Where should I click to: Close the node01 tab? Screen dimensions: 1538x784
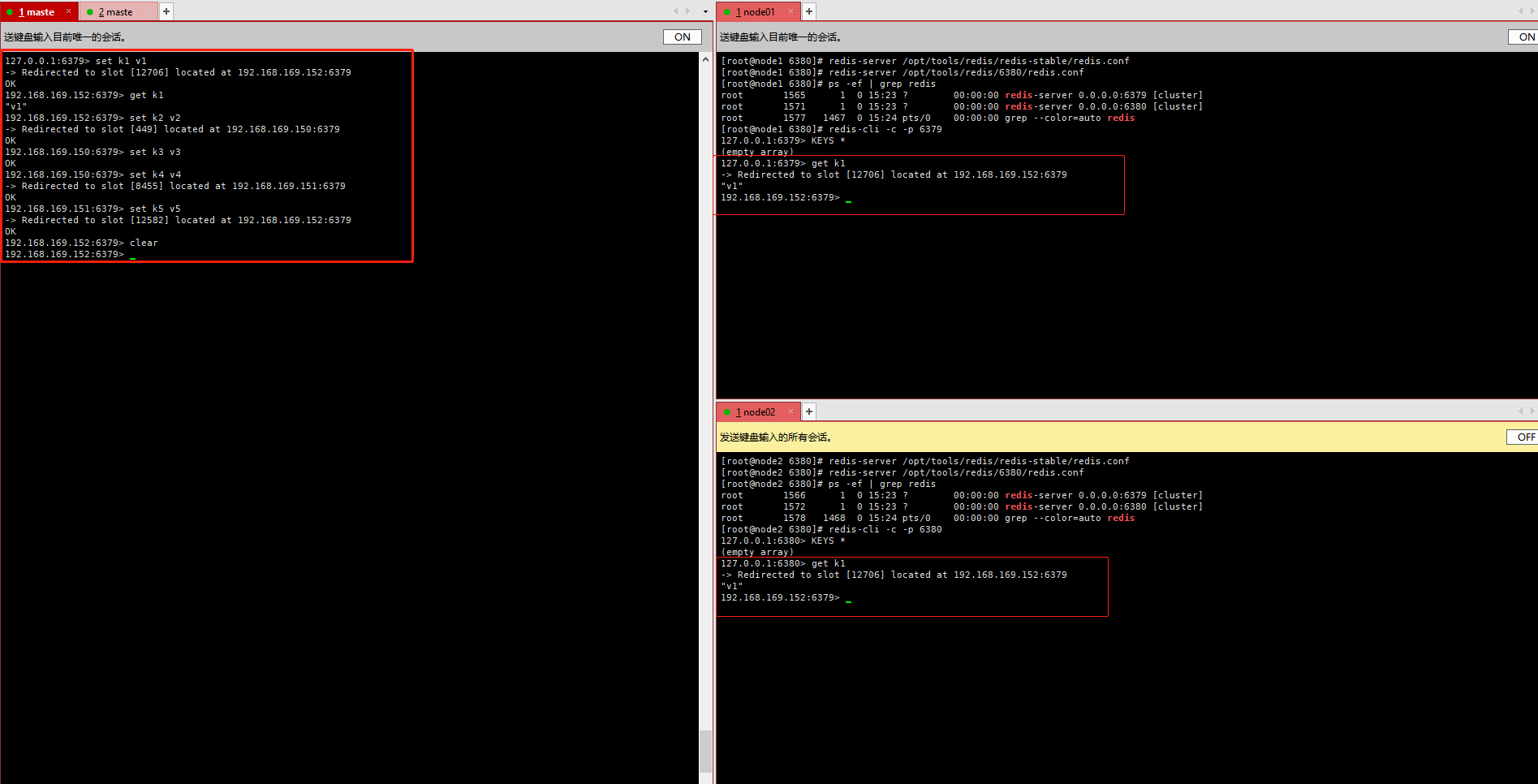tap(791, 11)
